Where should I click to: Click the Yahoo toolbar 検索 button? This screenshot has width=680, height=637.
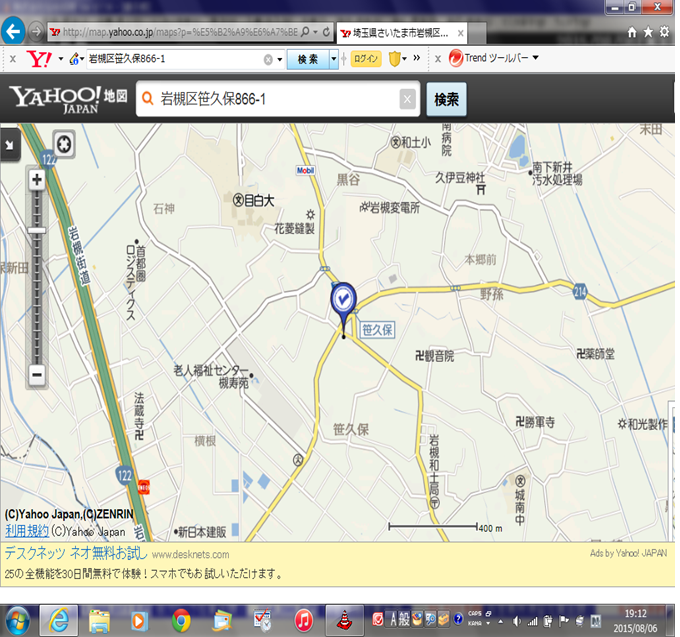pyautogui.click(x=307, y=59)
